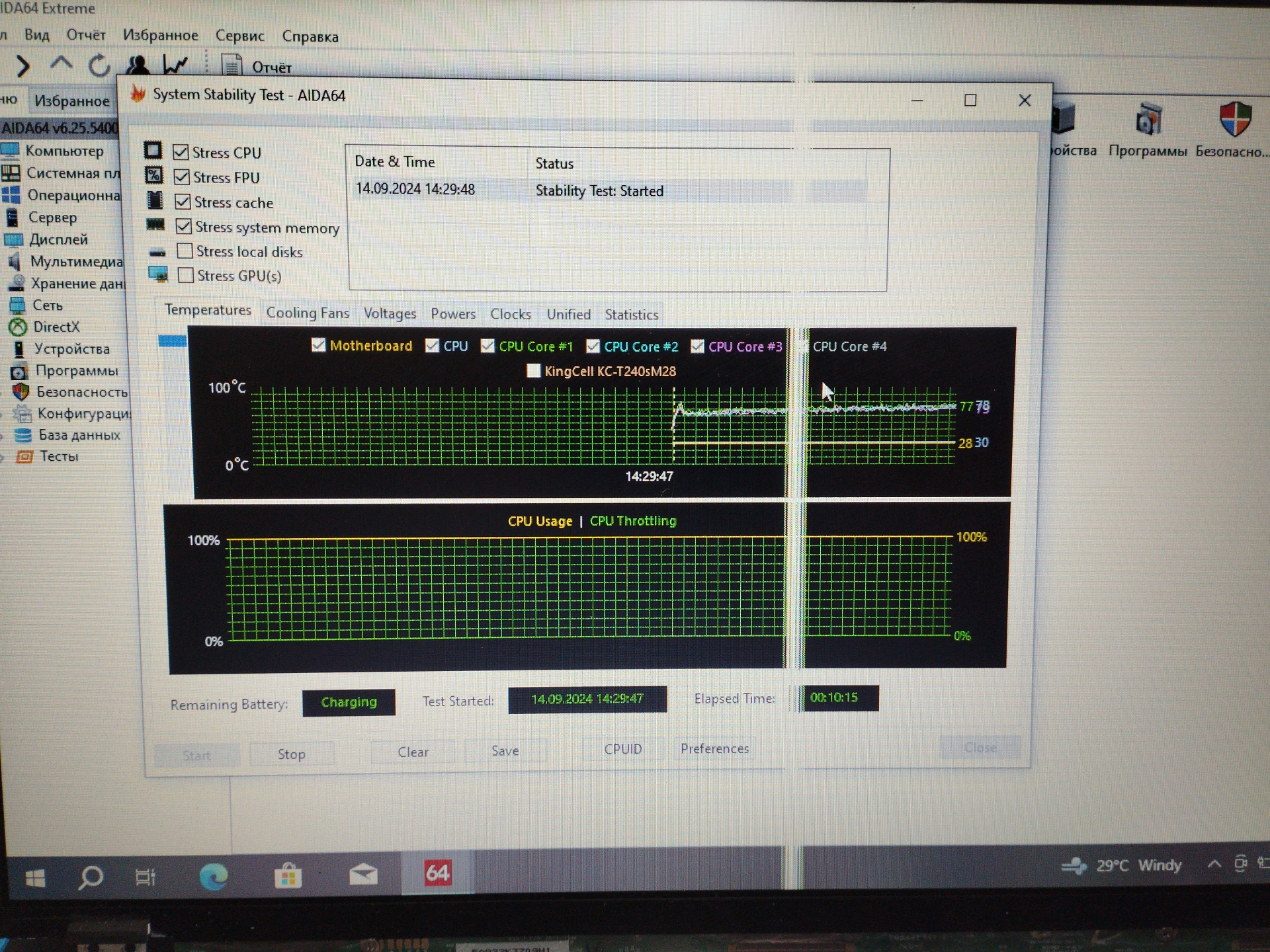Open the Справка menu
The height and width of the screenshot is (952, 1270).
point(310,36)
